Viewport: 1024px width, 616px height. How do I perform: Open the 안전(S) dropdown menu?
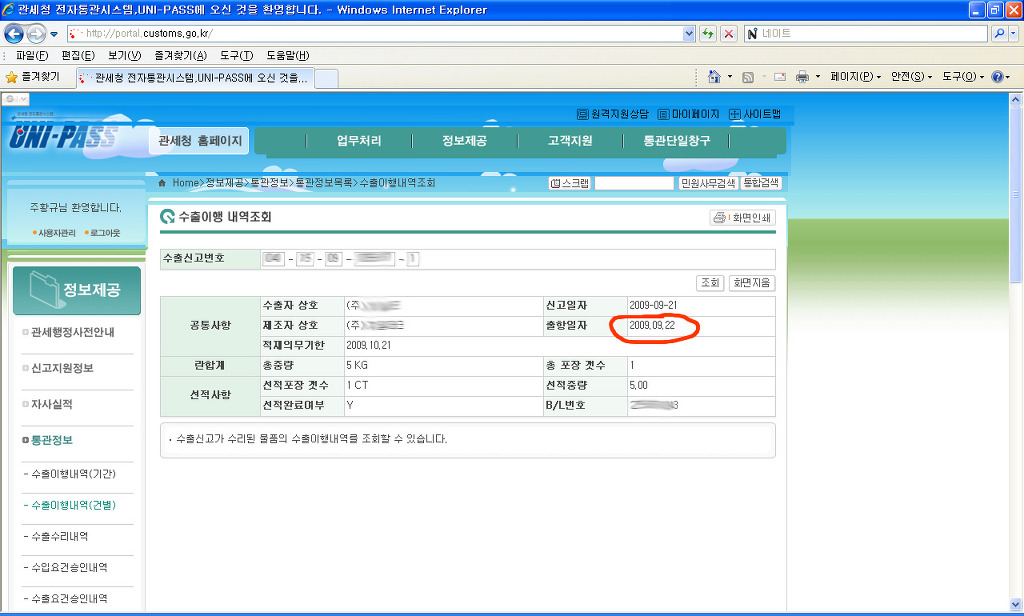pyautogui.click(x=911, y=77)
